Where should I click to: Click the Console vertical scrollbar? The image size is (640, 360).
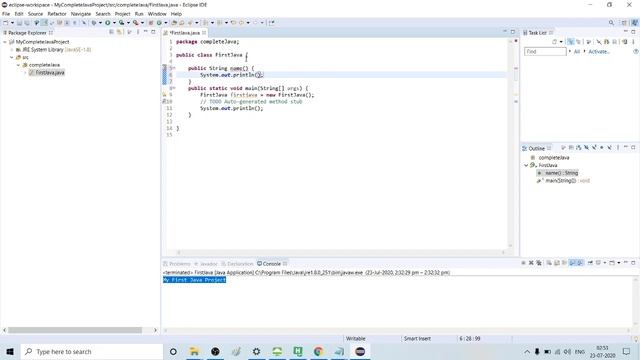[x=636, y=301]
